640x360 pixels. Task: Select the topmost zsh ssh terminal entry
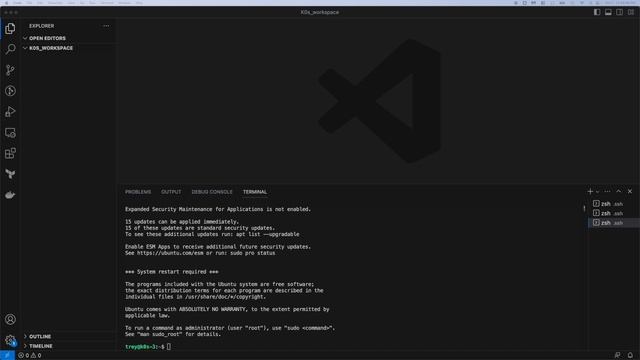pos(613,204)
